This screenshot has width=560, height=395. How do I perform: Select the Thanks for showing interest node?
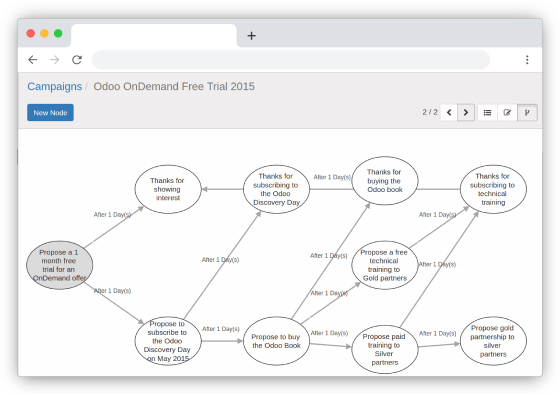click(168, 189)
